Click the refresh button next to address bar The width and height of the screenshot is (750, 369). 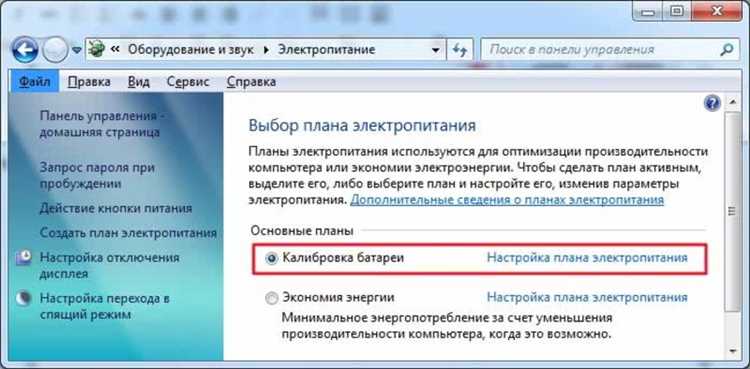click(460, 50)
